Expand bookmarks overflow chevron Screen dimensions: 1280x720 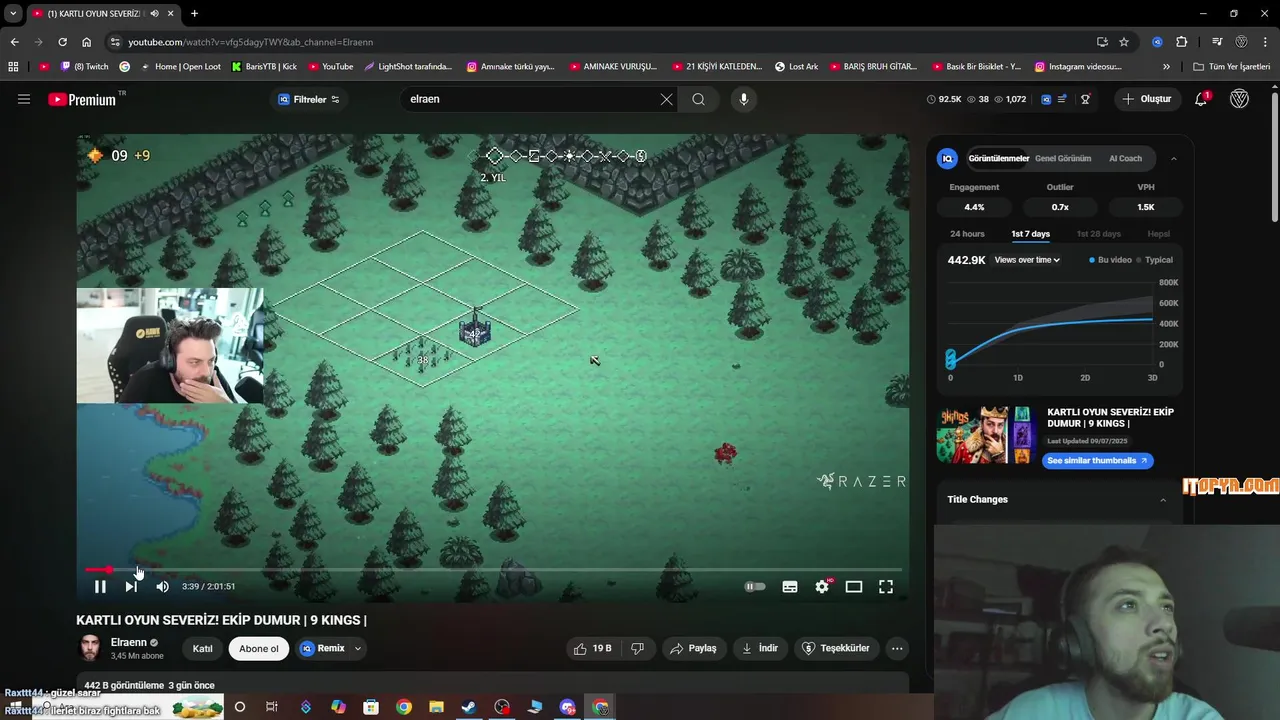coord(1166,67)
